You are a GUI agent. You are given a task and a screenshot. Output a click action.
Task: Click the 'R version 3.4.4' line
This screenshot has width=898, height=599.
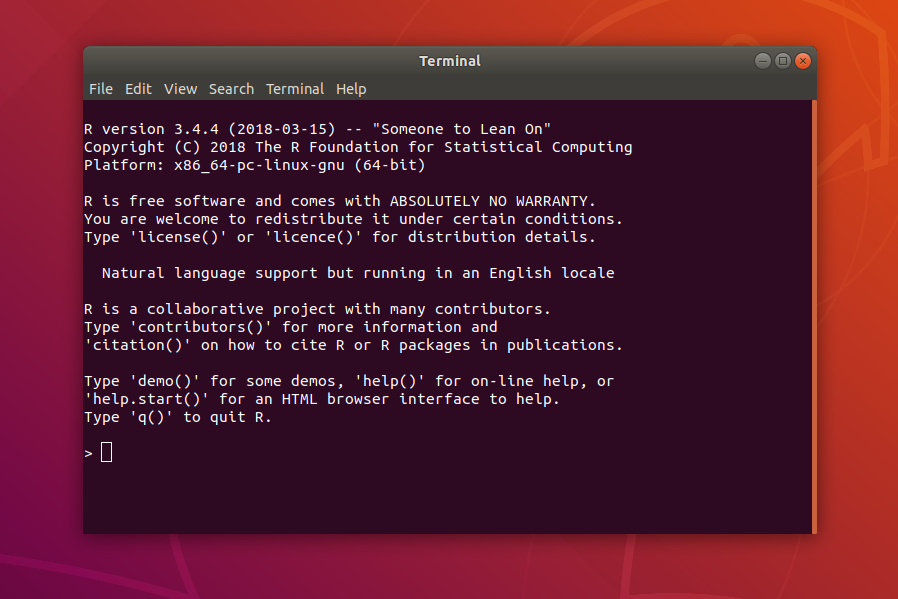pos(317,129)
